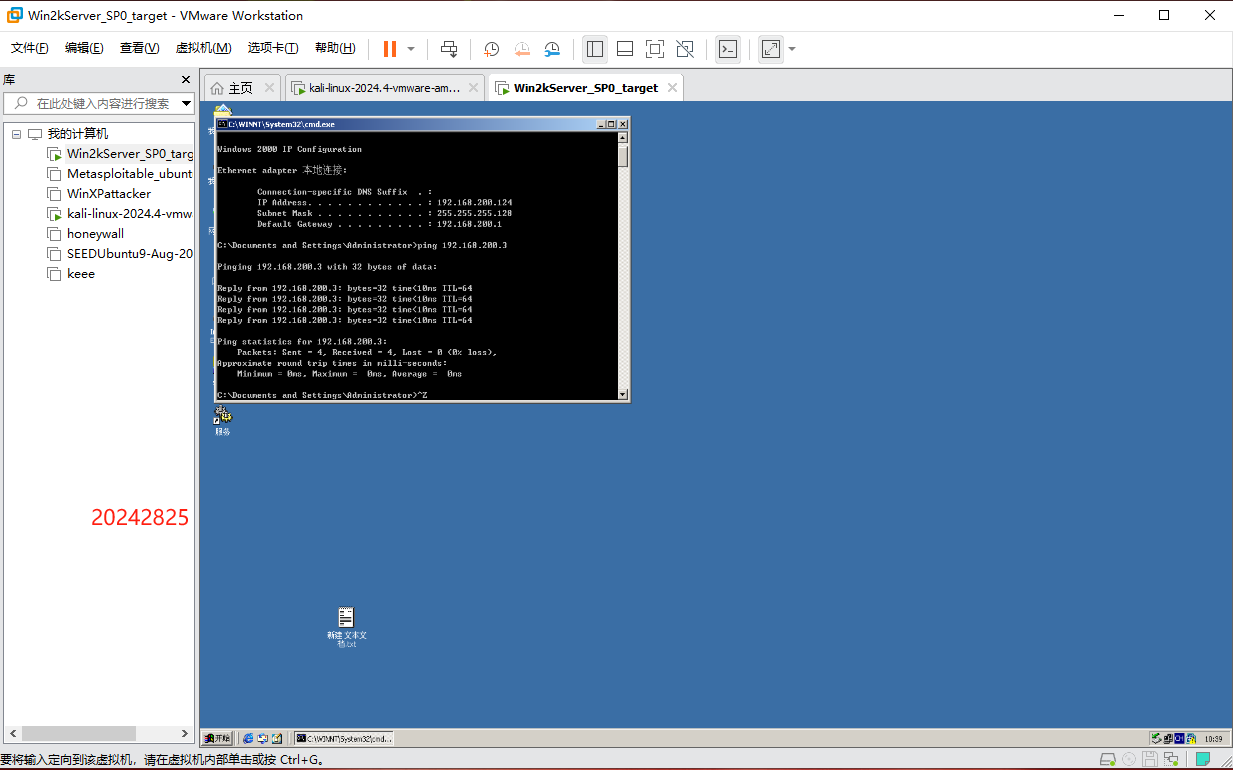Click the VMware floppy status icon

point(1150,760)
